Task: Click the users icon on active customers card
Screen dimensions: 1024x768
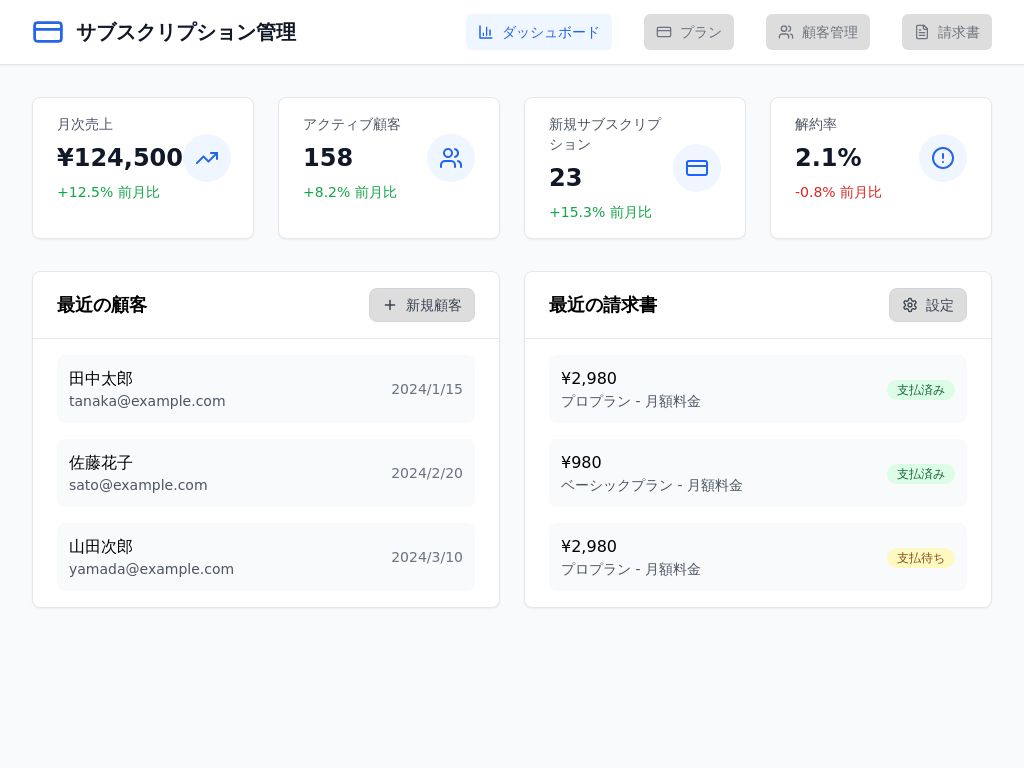Action: click(x=451, y=158)
